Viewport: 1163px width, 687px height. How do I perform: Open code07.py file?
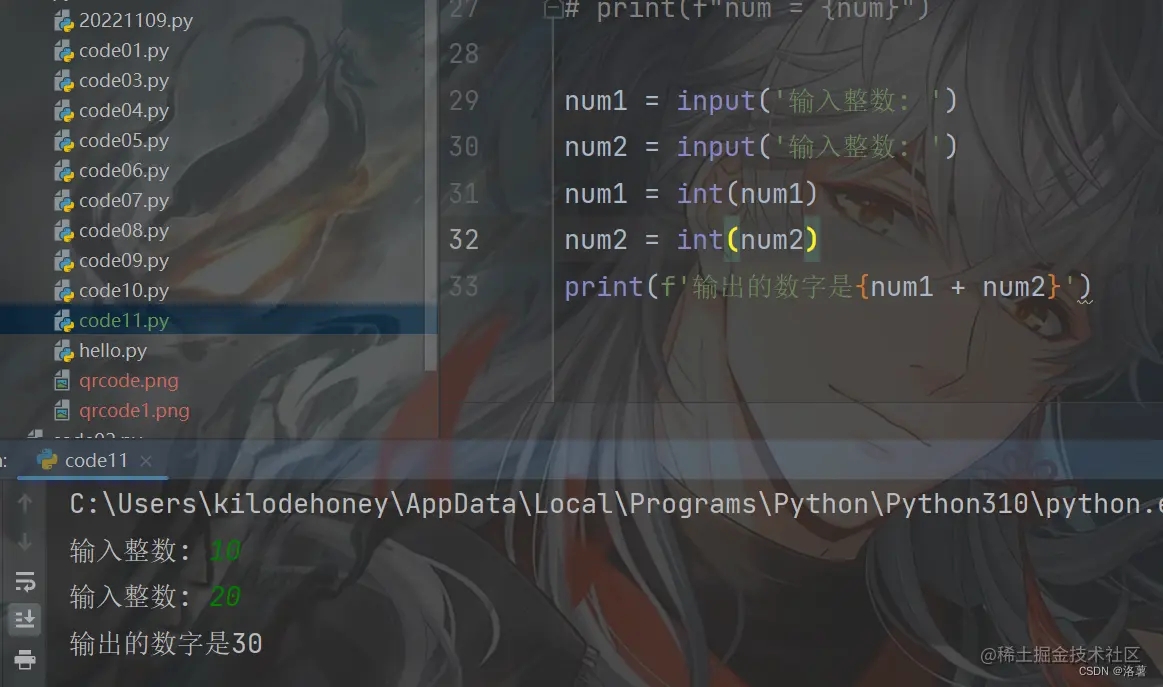[x=124, y=200]
